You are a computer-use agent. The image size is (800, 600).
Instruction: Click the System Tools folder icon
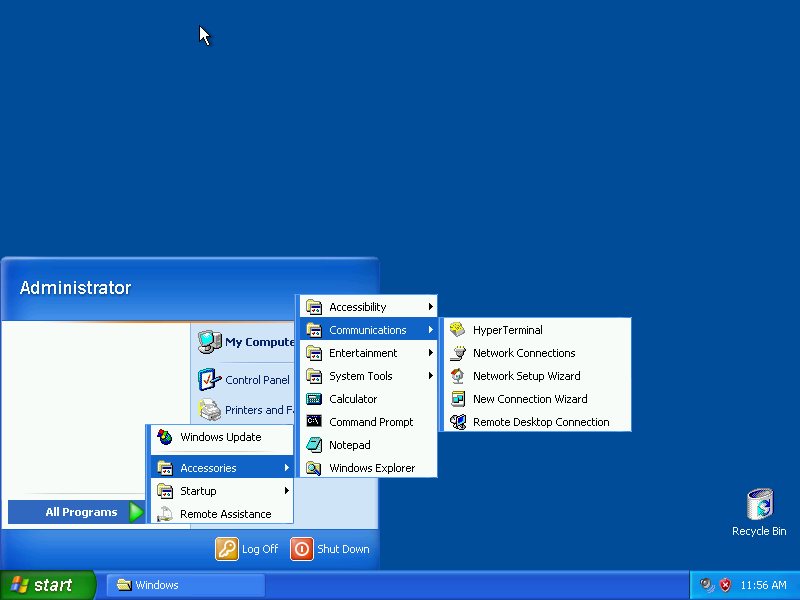pyautogui.click(x=314, y=376)
